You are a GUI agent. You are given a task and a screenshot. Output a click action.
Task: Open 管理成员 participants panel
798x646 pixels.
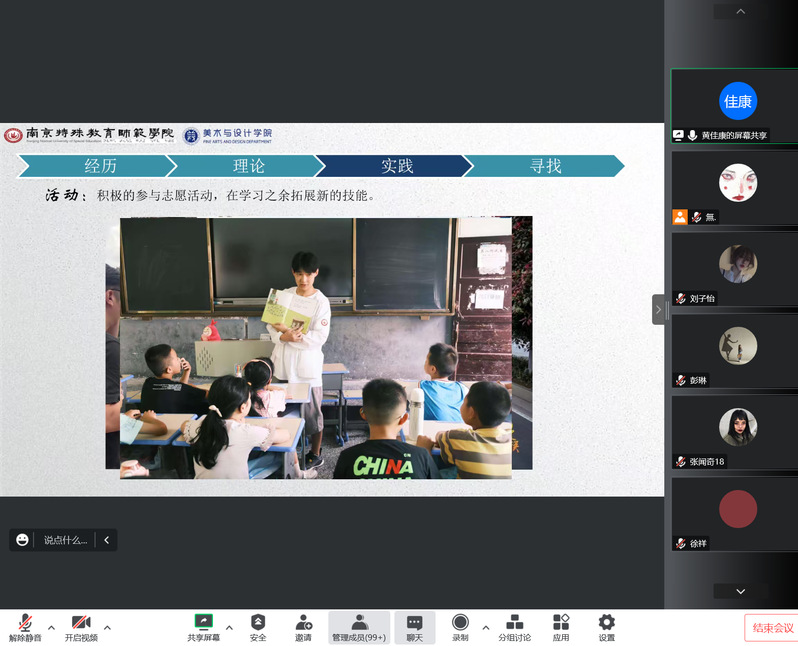(359, 626)
